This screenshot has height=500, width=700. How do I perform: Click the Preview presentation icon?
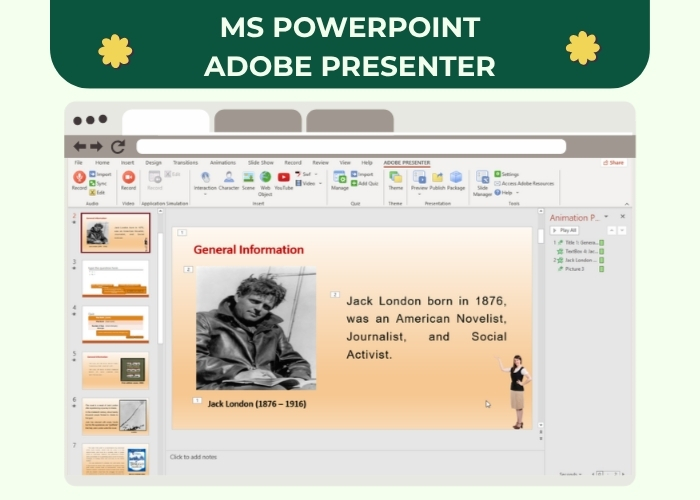419,177
